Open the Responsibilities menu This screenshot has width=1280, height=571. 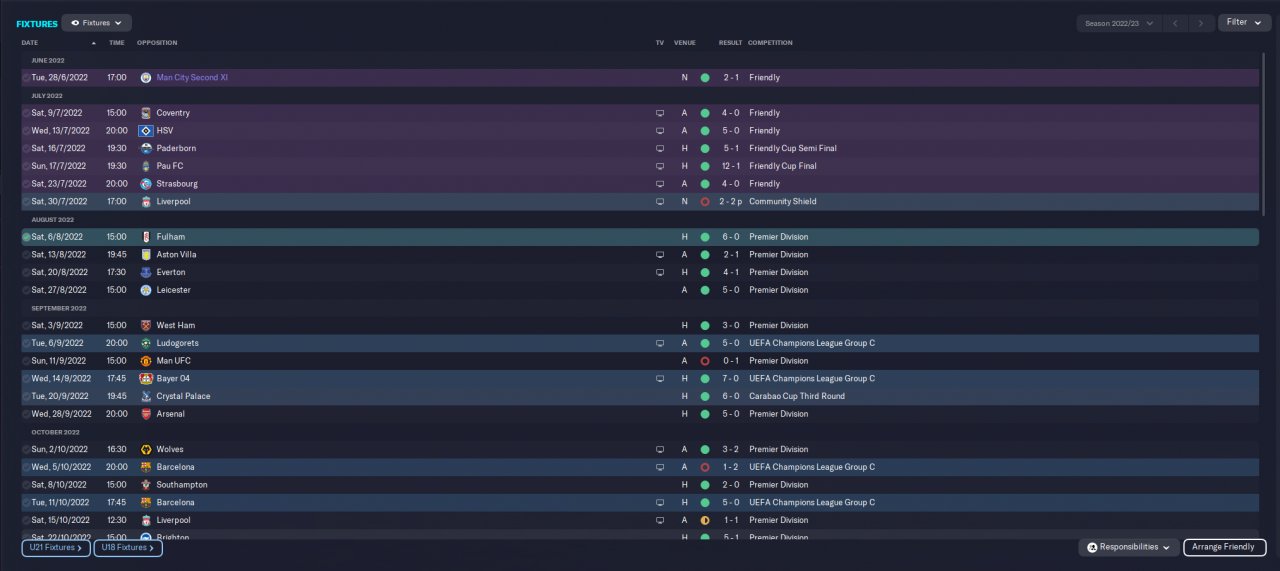coord(1128,547)
